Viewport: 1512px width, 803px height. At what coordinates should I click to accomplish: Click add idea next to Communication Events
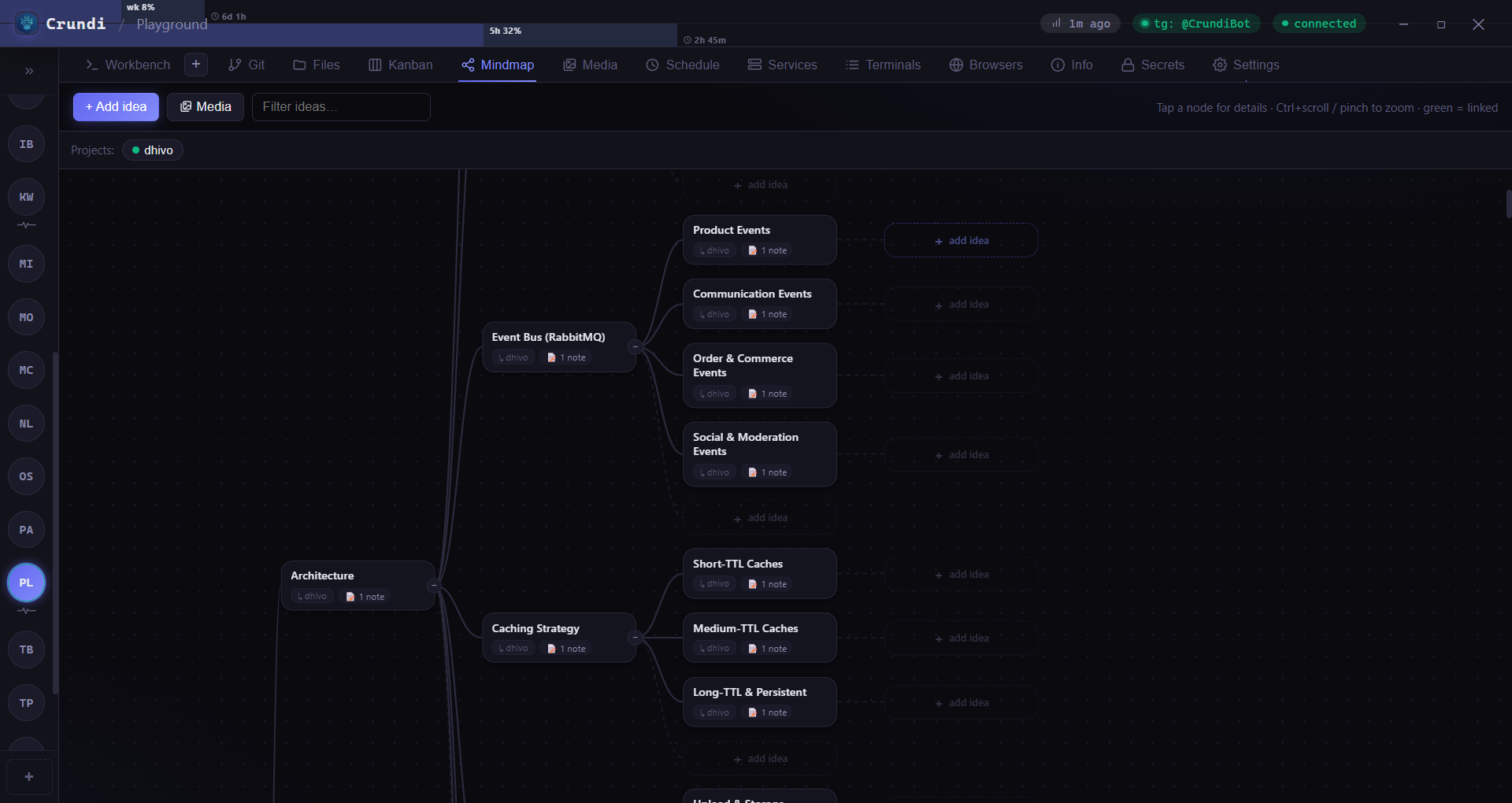pyautogui.click(x=961, y=304)
